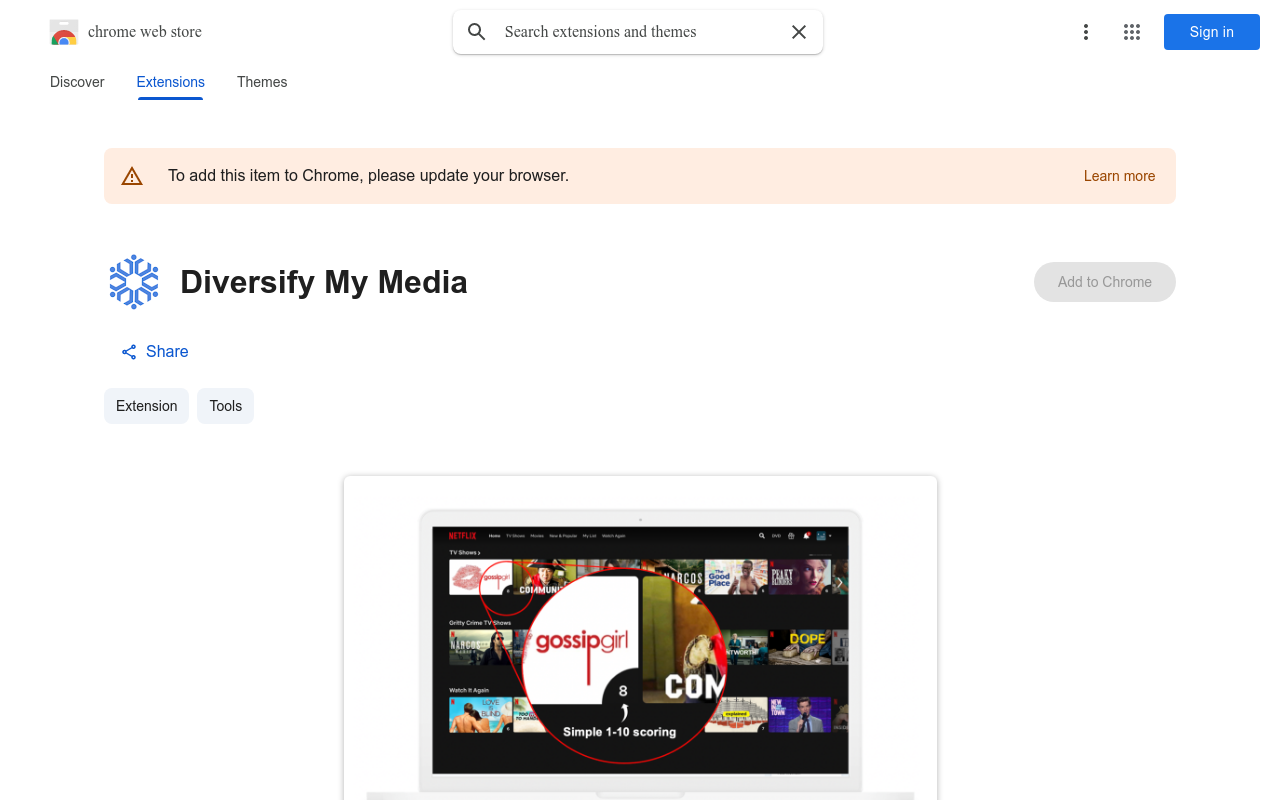Open the Google apps grid
The image size is (1280, 800).
point(1132,32)
